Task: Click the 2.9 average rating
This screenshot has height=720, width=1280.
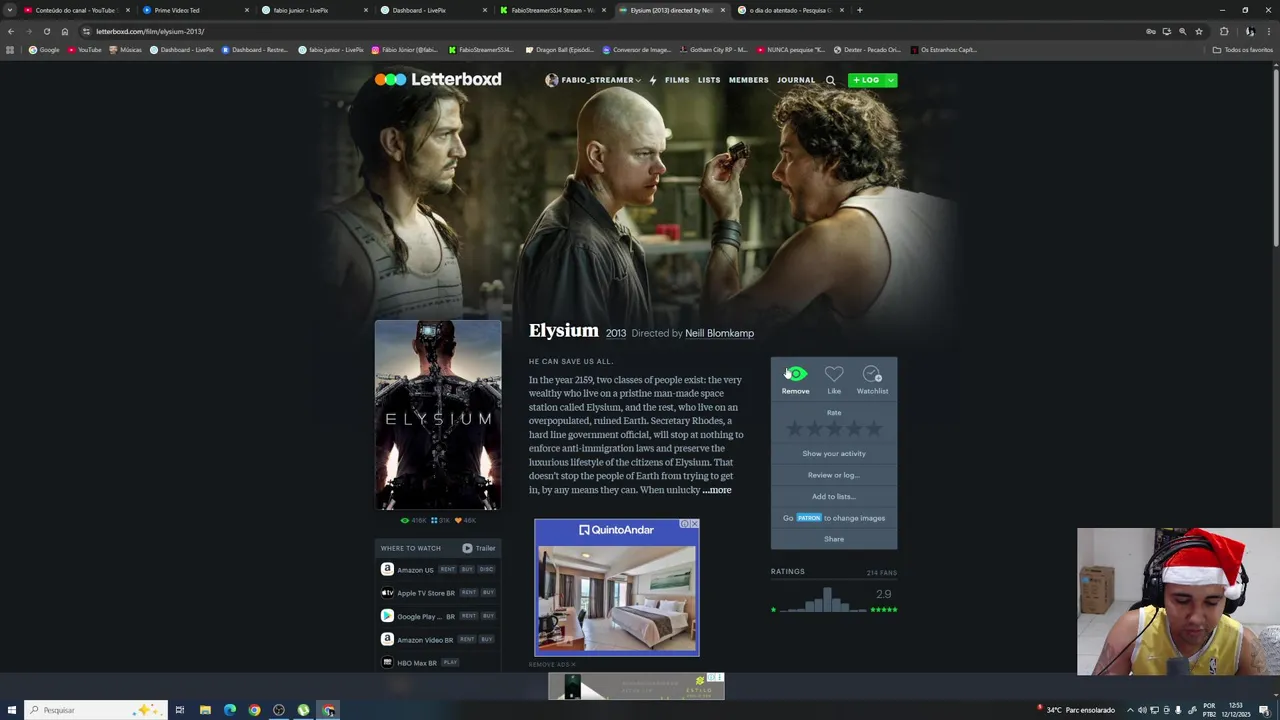Action: coord(883,594)
